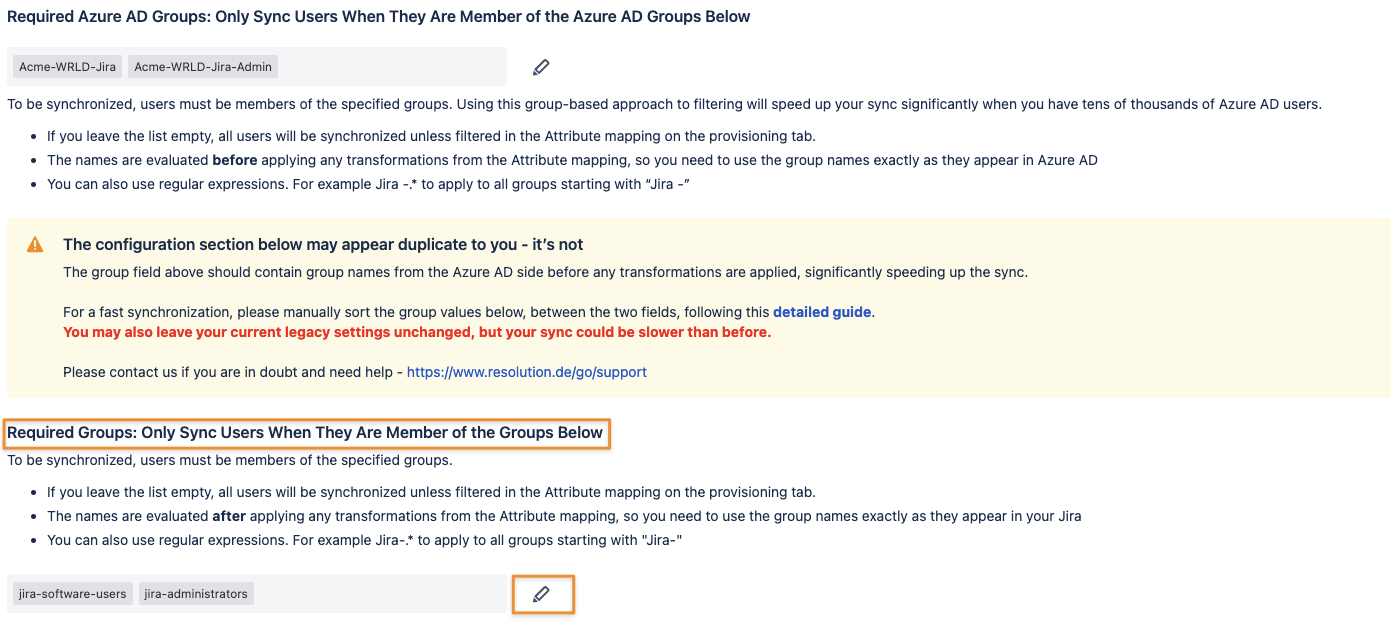Select the Acme-WRLD-Jira-Admin group tag
The image size is (1400, 633).
[204, 67]
